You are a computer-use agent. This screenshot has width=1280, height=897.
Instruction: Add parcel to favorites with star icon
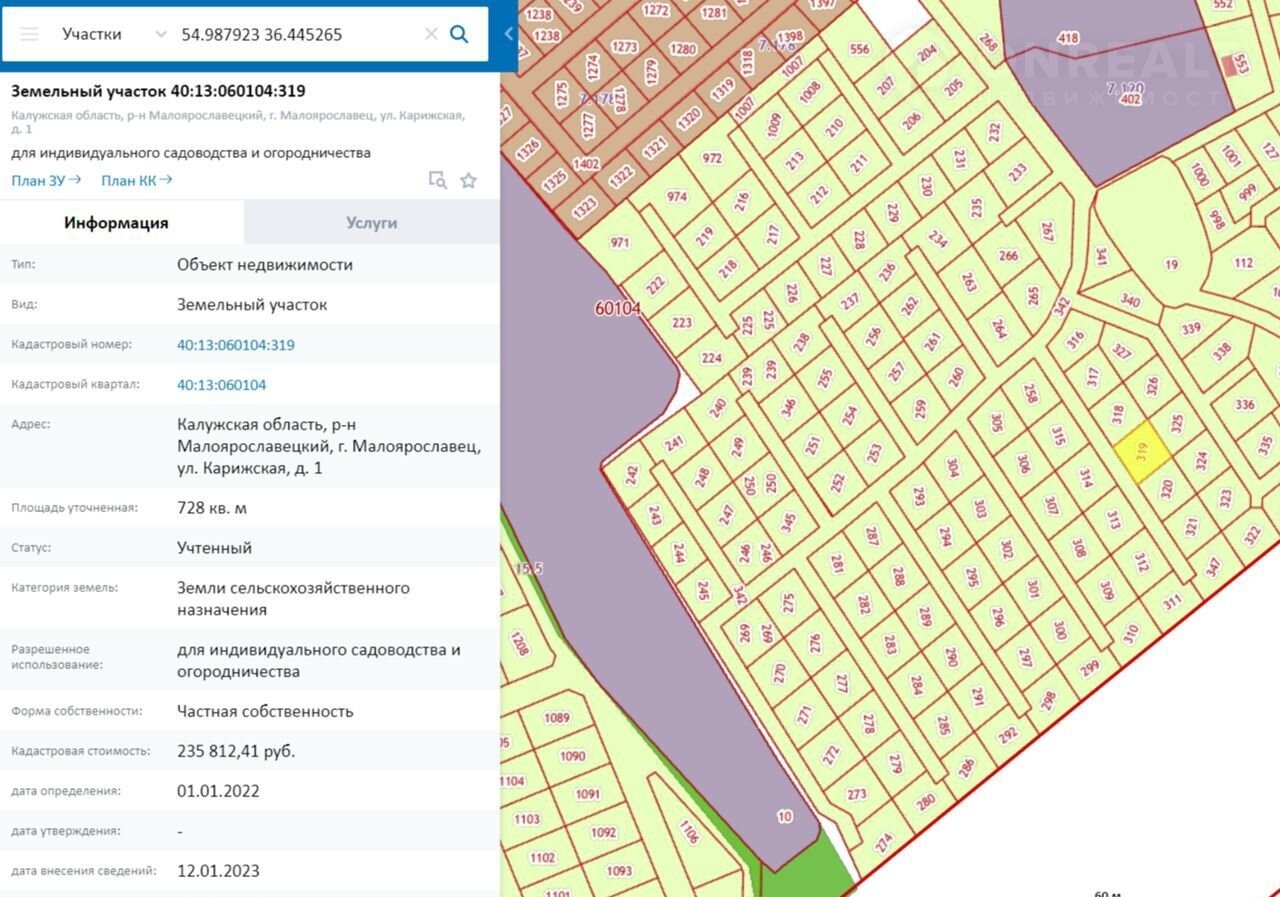468,181
